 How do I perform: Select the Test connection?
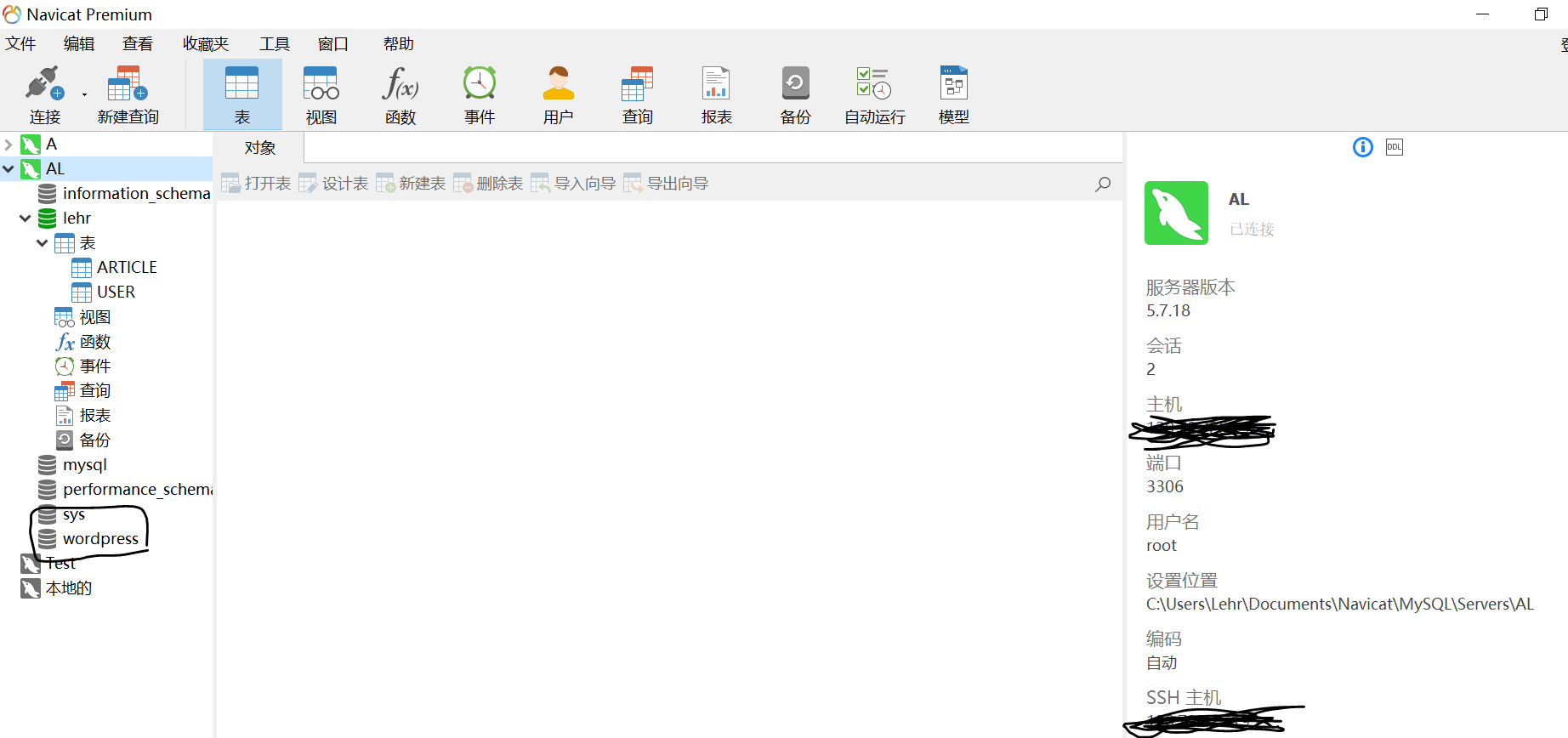coord(60,564)
